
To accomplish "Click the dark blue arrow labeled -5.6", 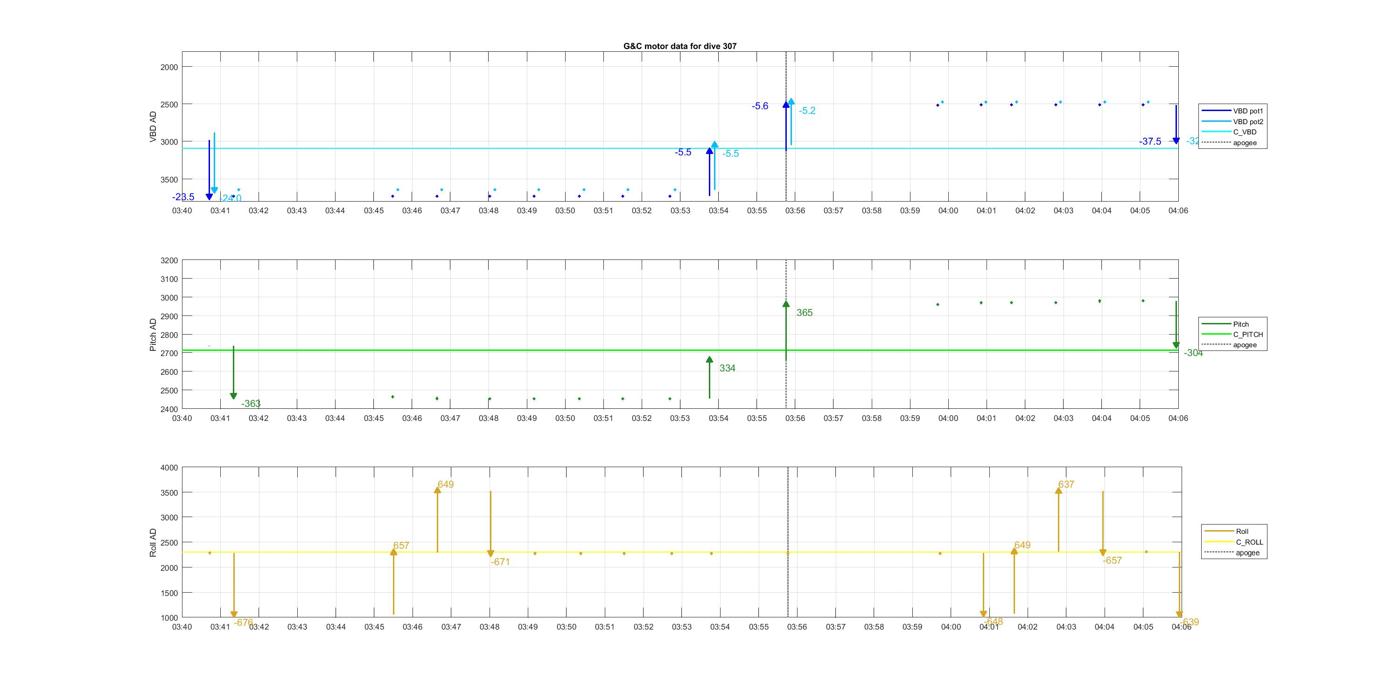I will point(786,125).
